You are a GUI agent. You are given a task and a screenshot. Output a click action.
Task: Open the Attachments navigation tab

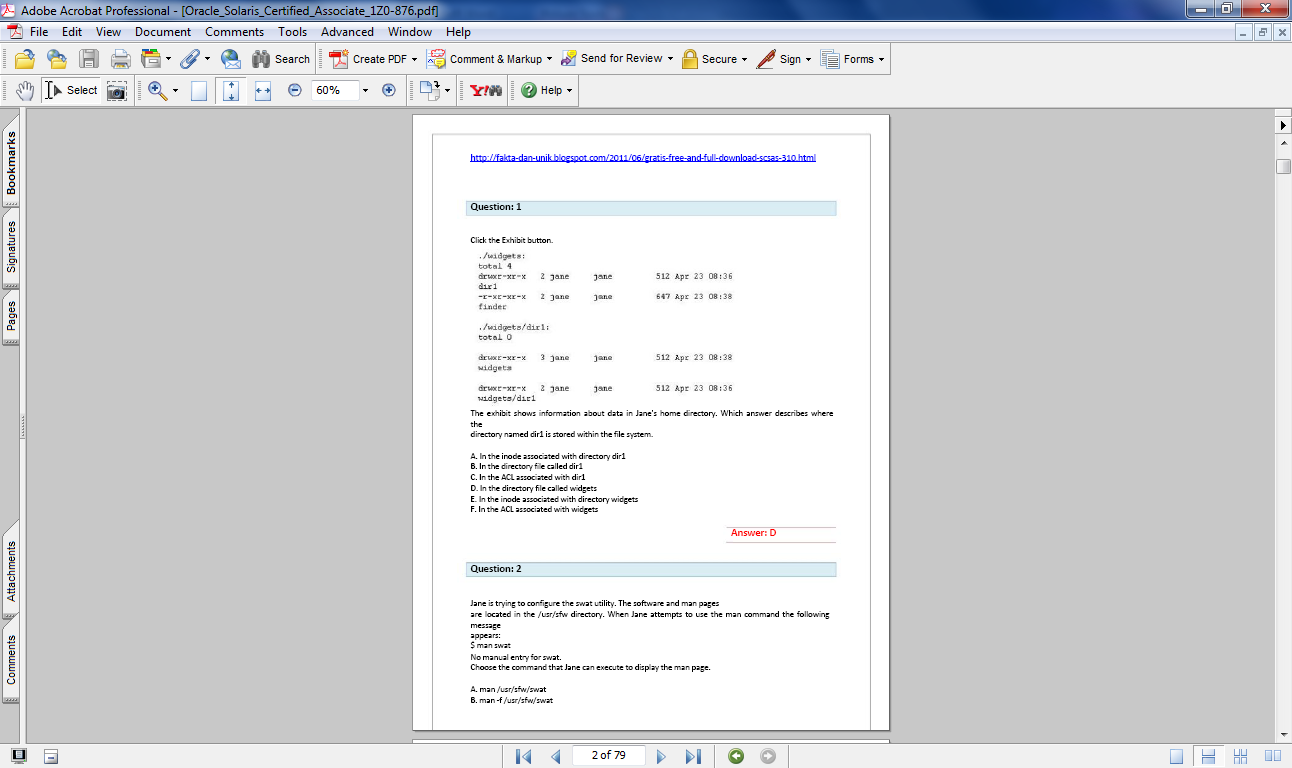pos(12,571)
